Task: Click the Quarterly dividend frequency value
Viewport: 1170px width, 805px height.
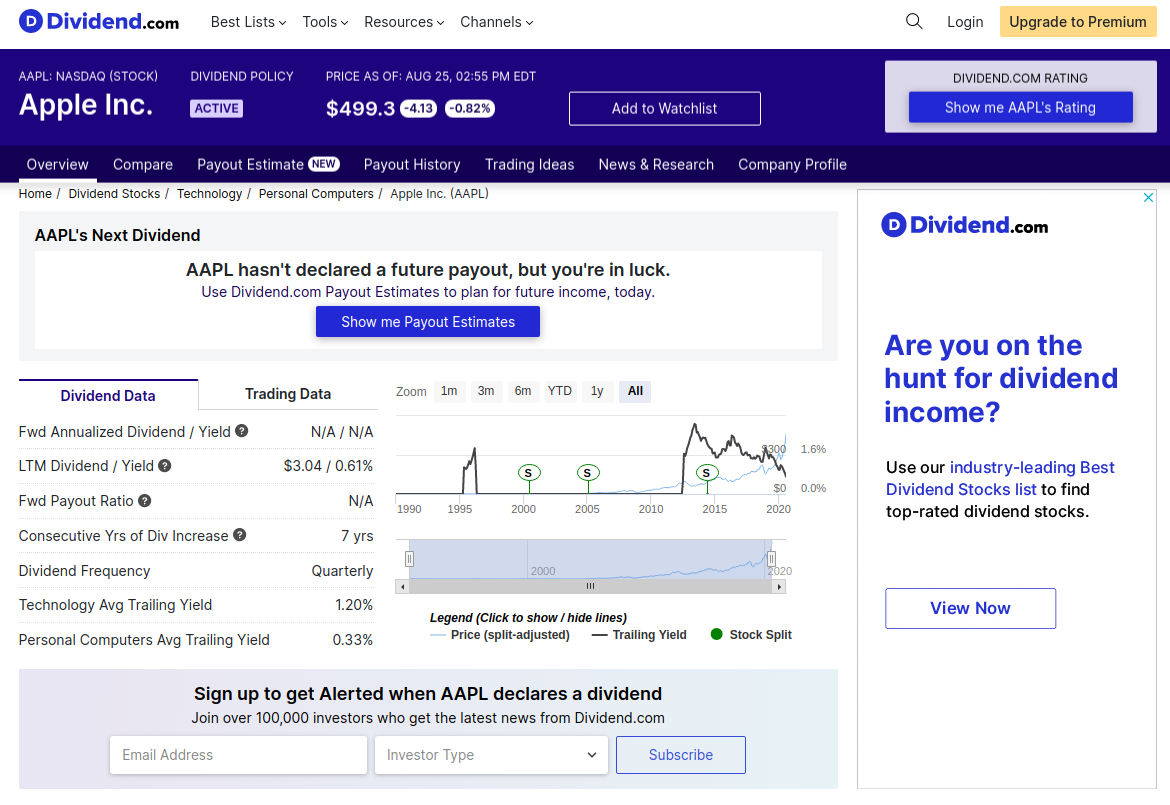Action: 342,571
